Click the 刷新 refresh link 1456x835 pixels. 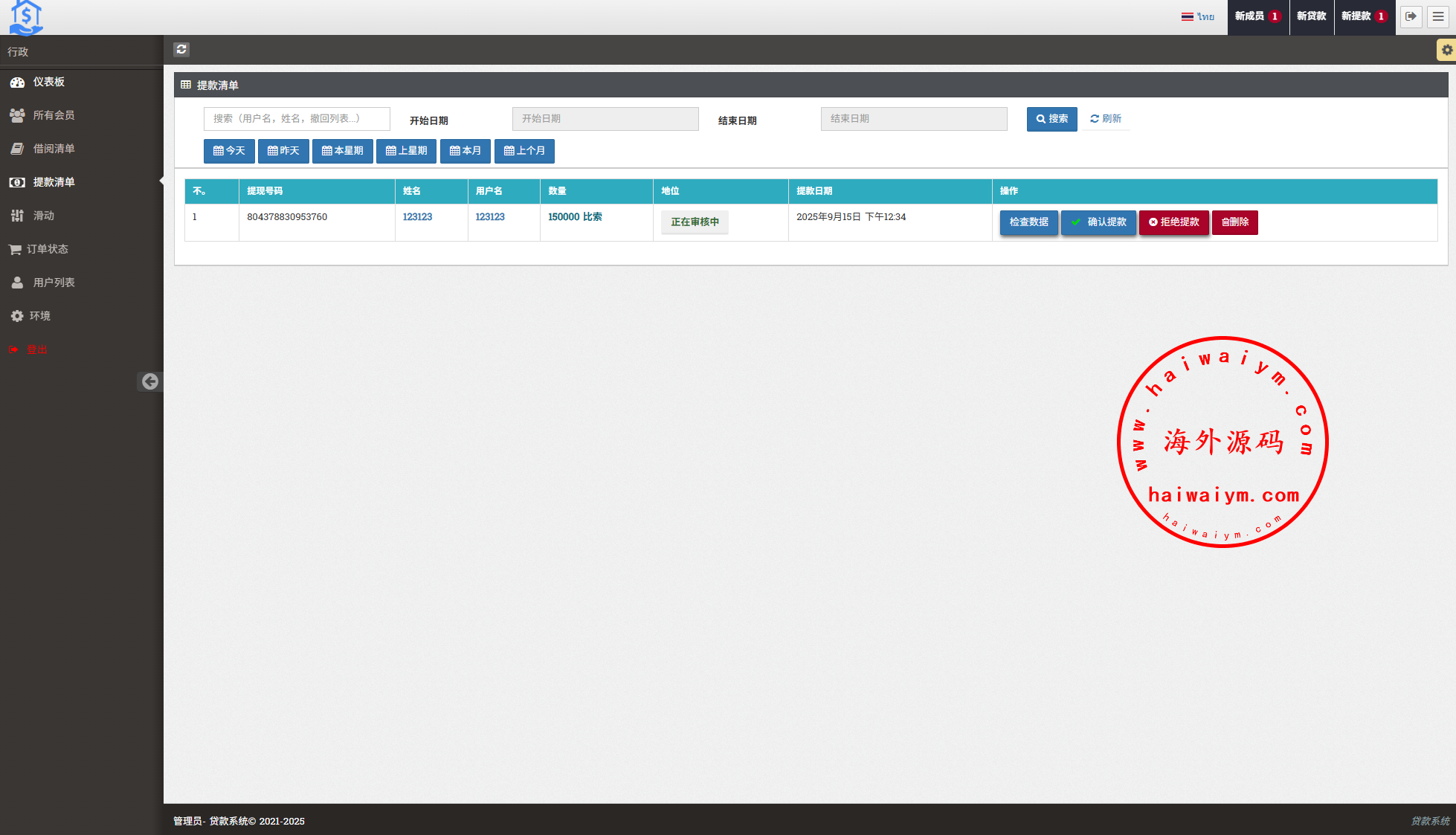point(1106,119)
